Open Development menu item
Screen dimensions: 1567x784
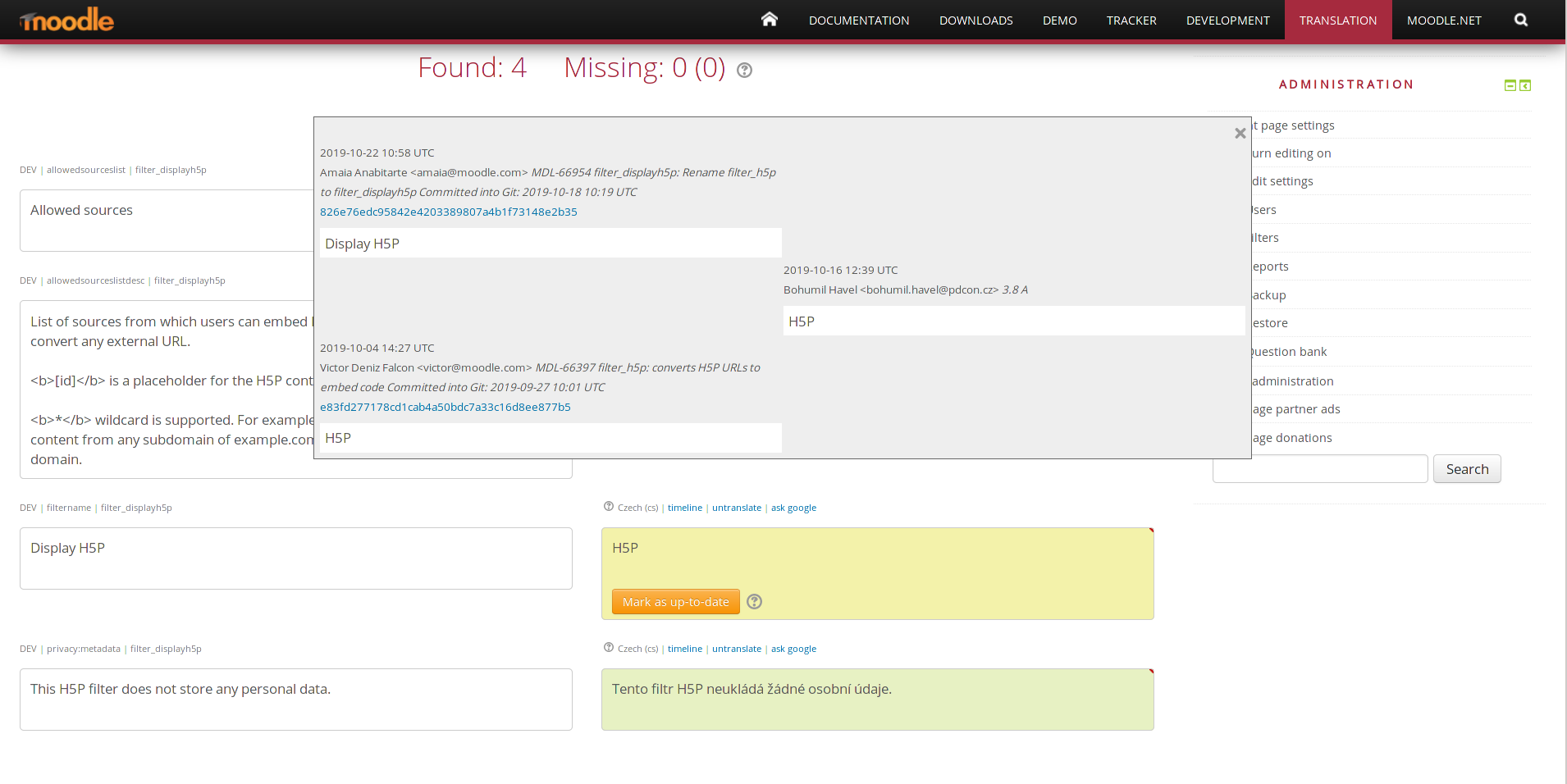click(1228, 21)
